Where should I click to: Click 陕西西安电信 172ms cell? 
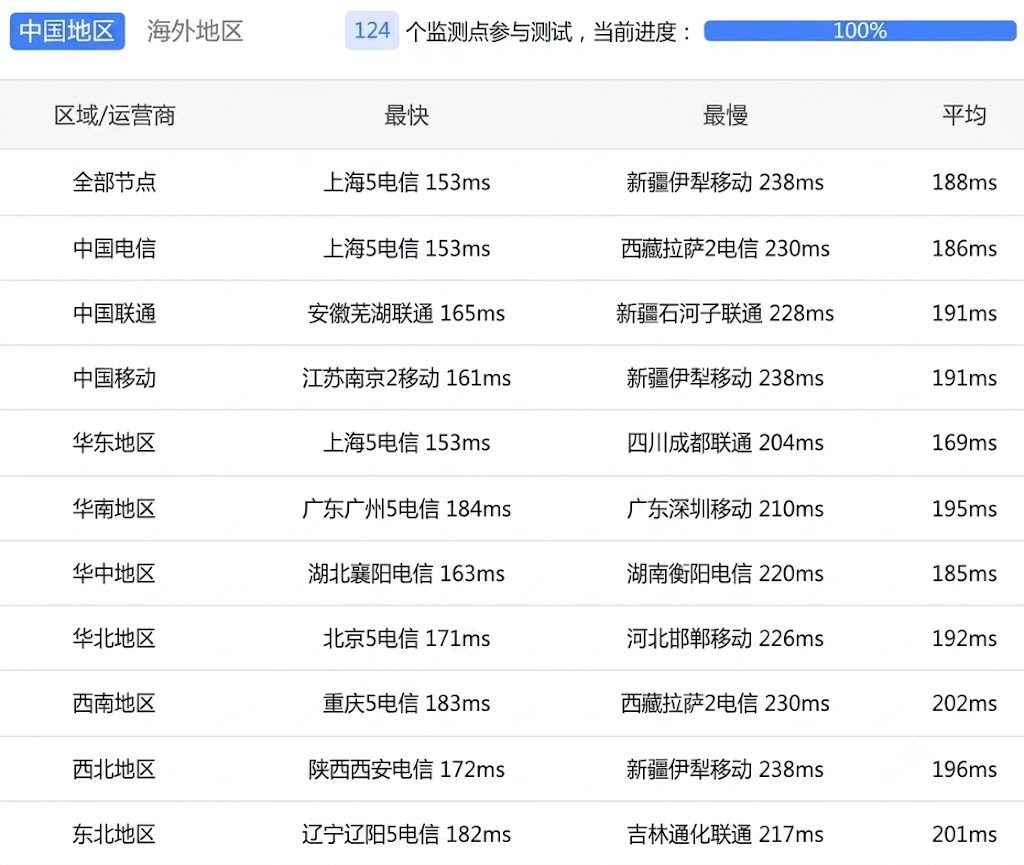[406, 769]
